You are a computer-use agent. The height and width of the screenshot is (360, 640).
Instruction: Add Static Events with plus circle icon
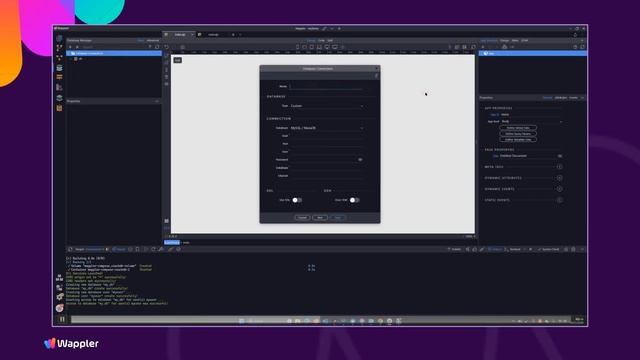point(560,200)
